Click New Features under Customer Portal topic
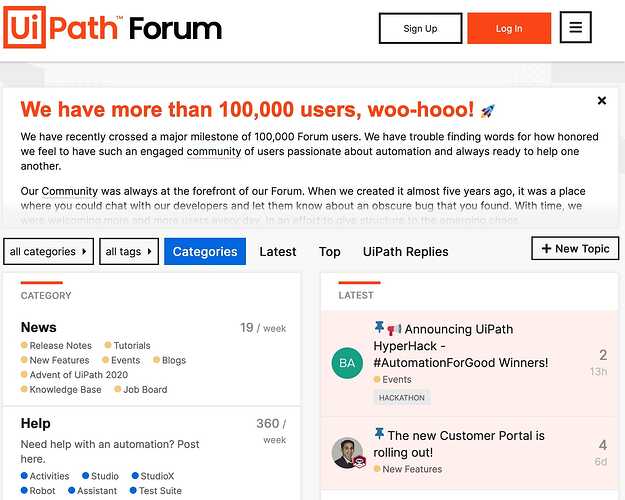Screen dimensions: 625x500 click(408, 469)
